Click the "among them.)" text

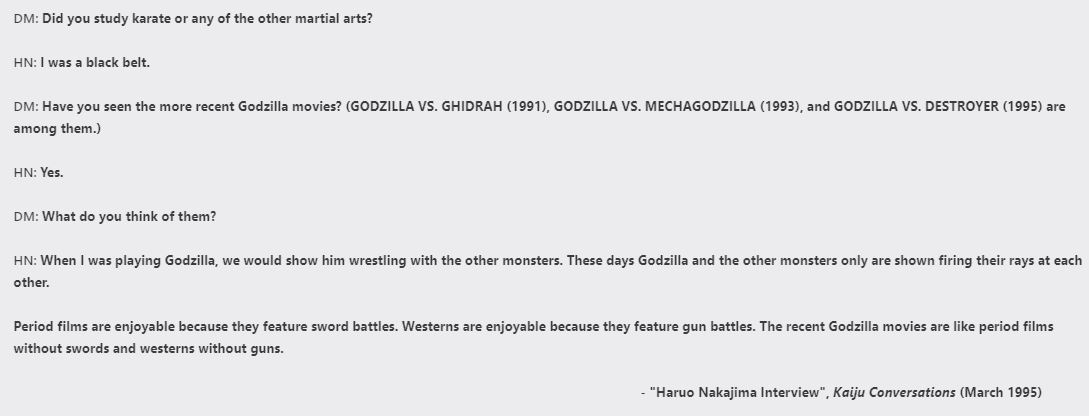(57, 130)
